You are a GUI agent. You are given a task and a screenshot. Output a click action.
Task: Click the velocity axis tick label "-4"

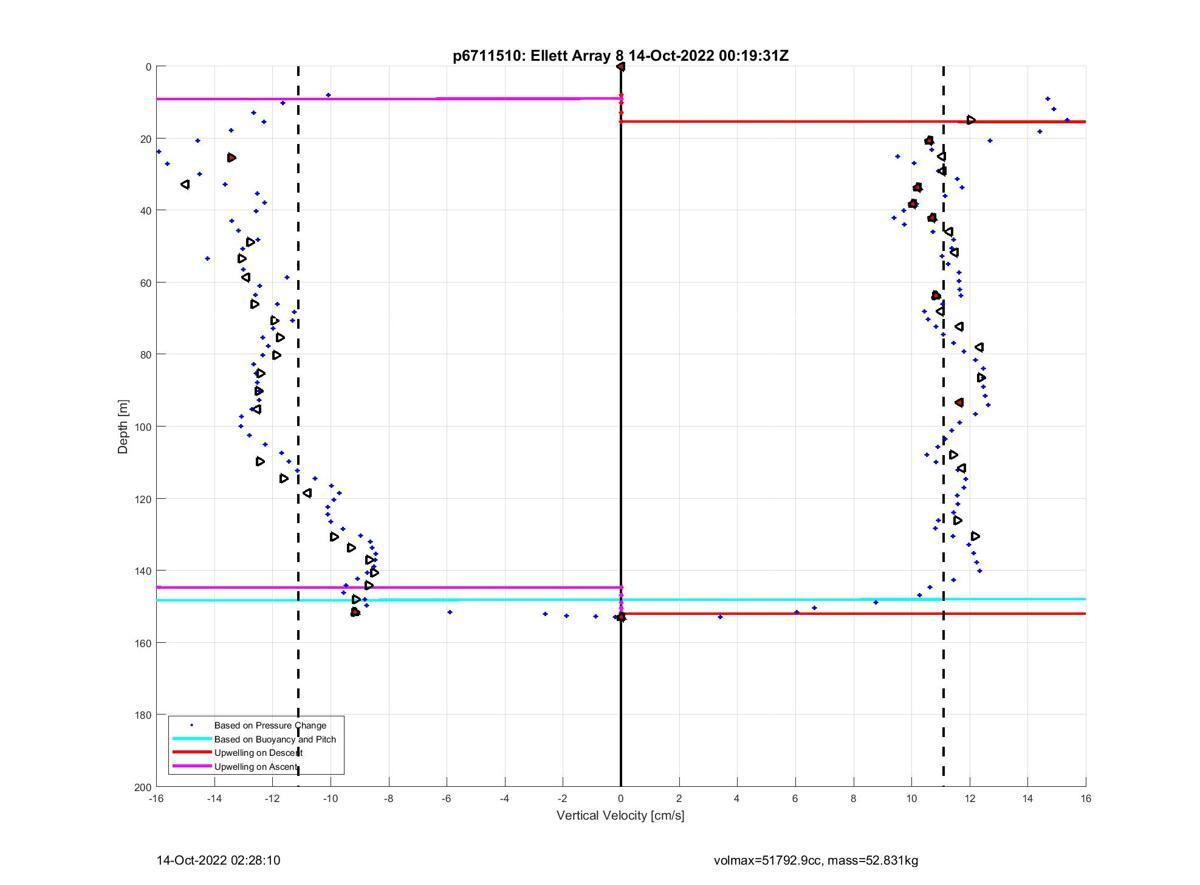click(504, 799)
